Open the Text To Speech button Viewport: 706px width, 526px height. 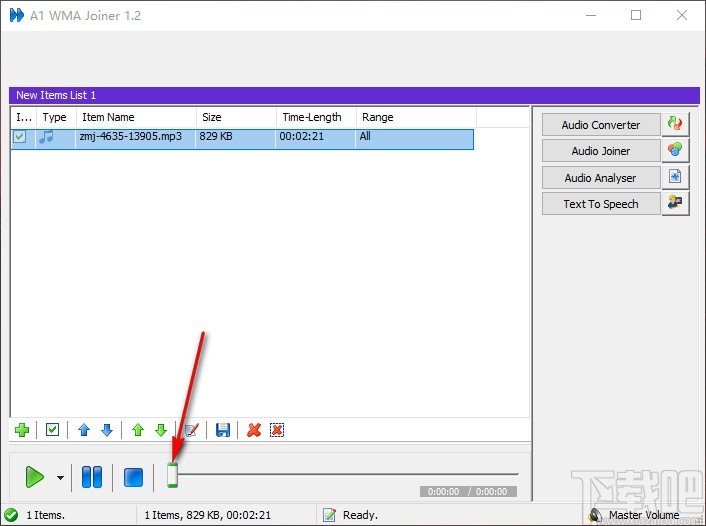click(601, 204)
